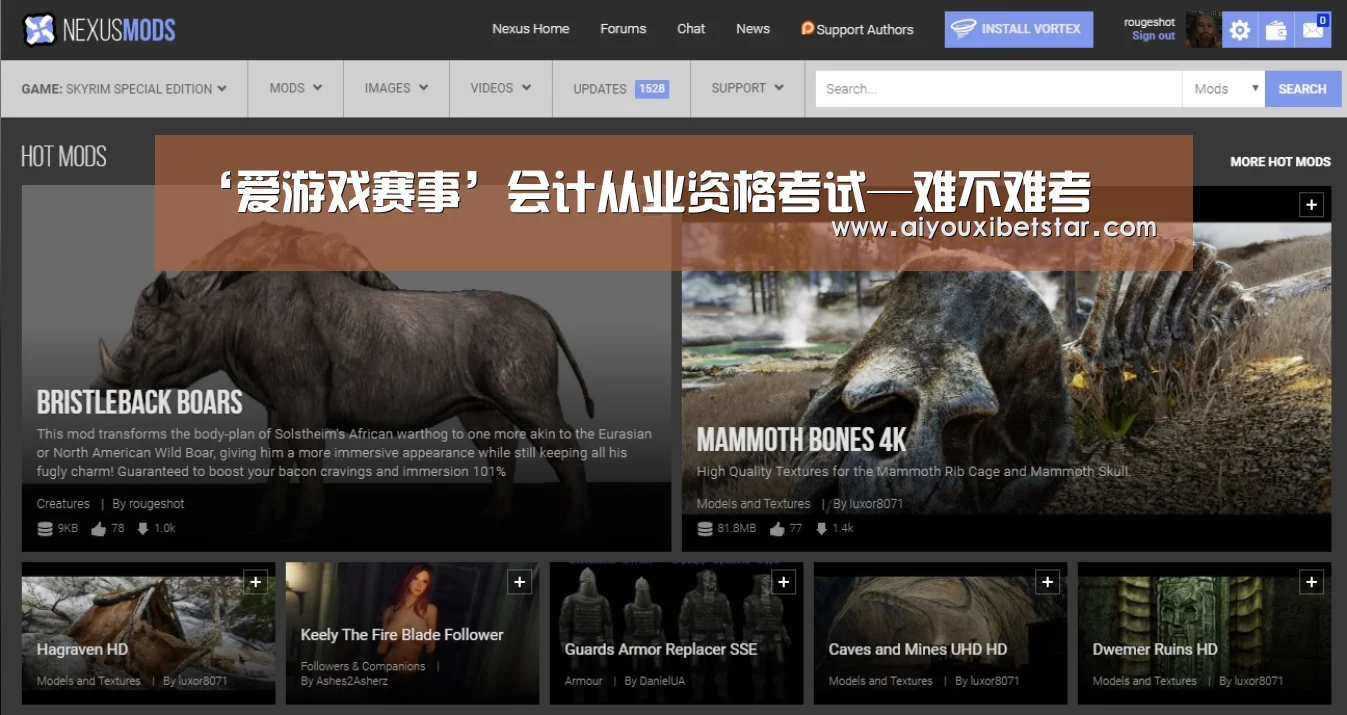Open the Hagraven HD mod card

coord(148,633)
